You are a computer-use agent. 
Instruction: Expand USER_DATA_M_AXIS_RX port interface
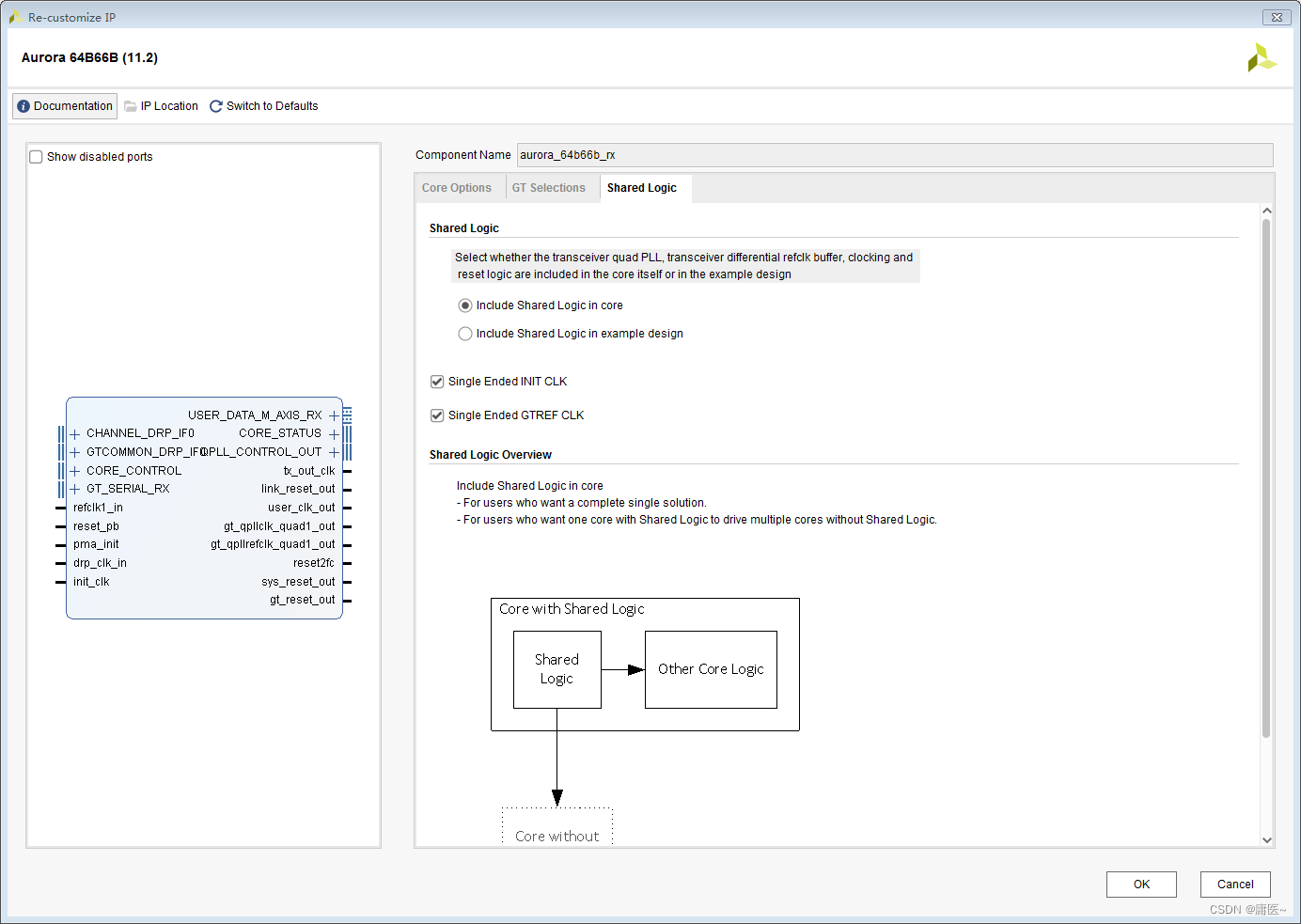[x=334, y=415]
